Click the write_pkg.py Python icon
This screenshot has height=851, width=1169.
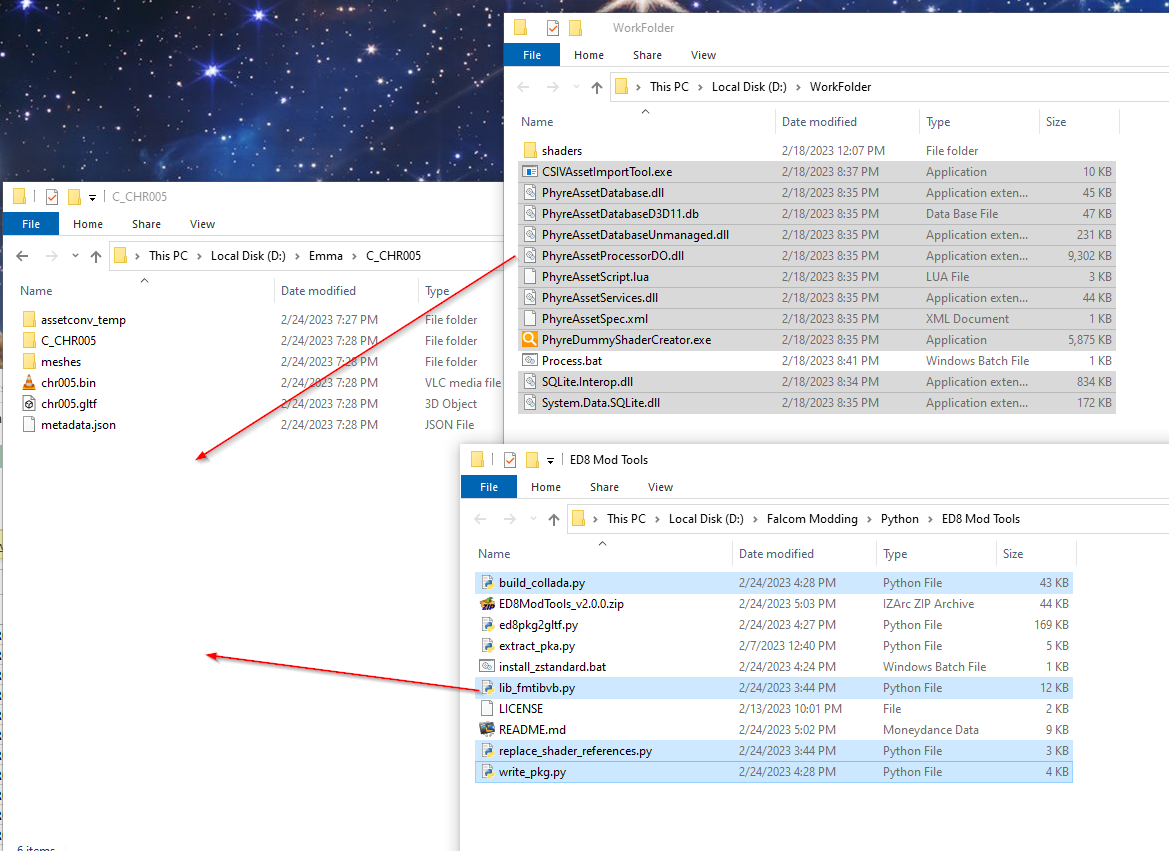click(487, 772)
